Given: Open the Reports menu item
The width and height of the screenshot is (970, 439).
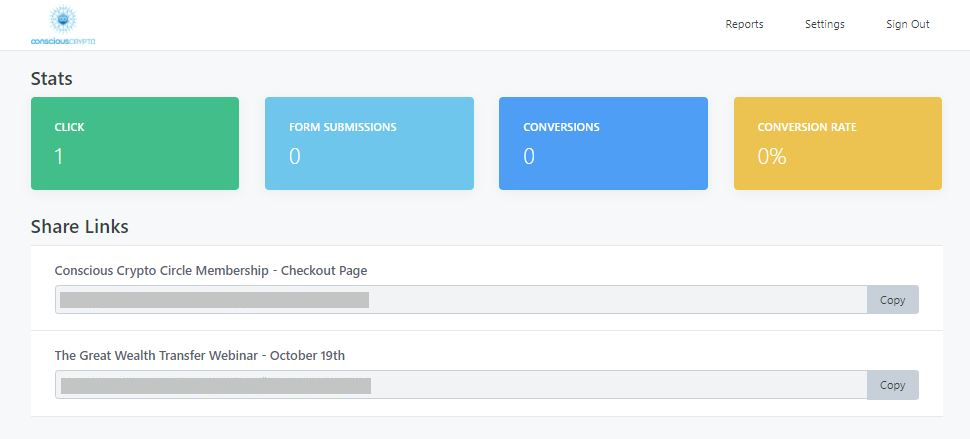Looking at the screenshot, I should point(744,24).
